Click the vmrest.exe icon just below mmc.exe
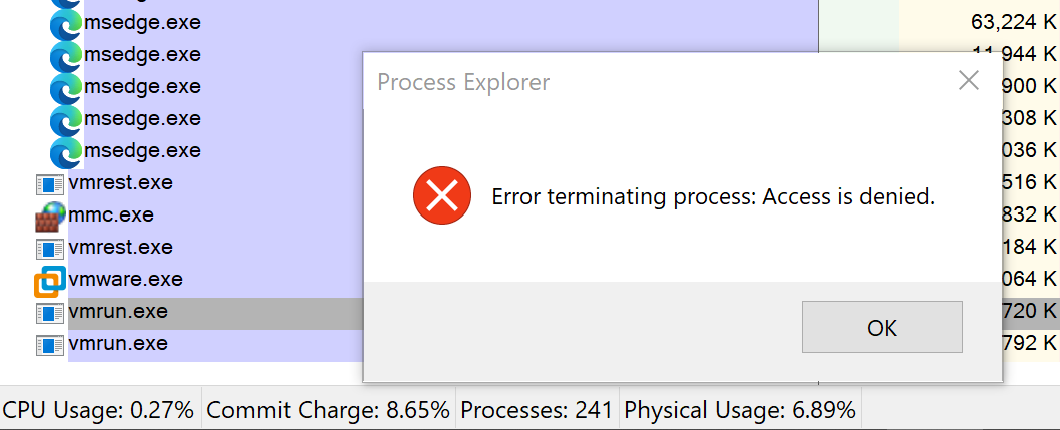The width and height of the screenshot is (1060, 430). coord(49,248)
